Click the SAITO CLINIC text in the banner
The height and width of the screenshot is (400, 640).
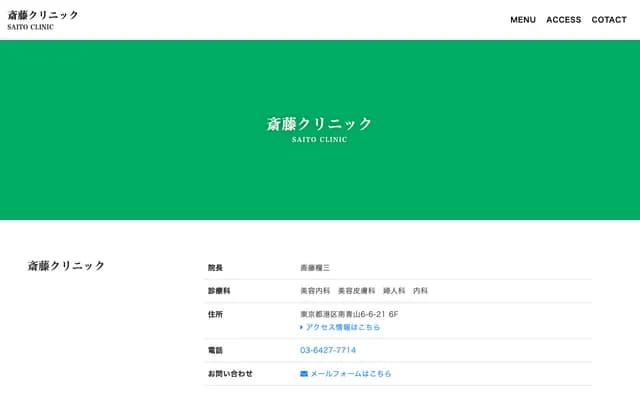(319, 140)
